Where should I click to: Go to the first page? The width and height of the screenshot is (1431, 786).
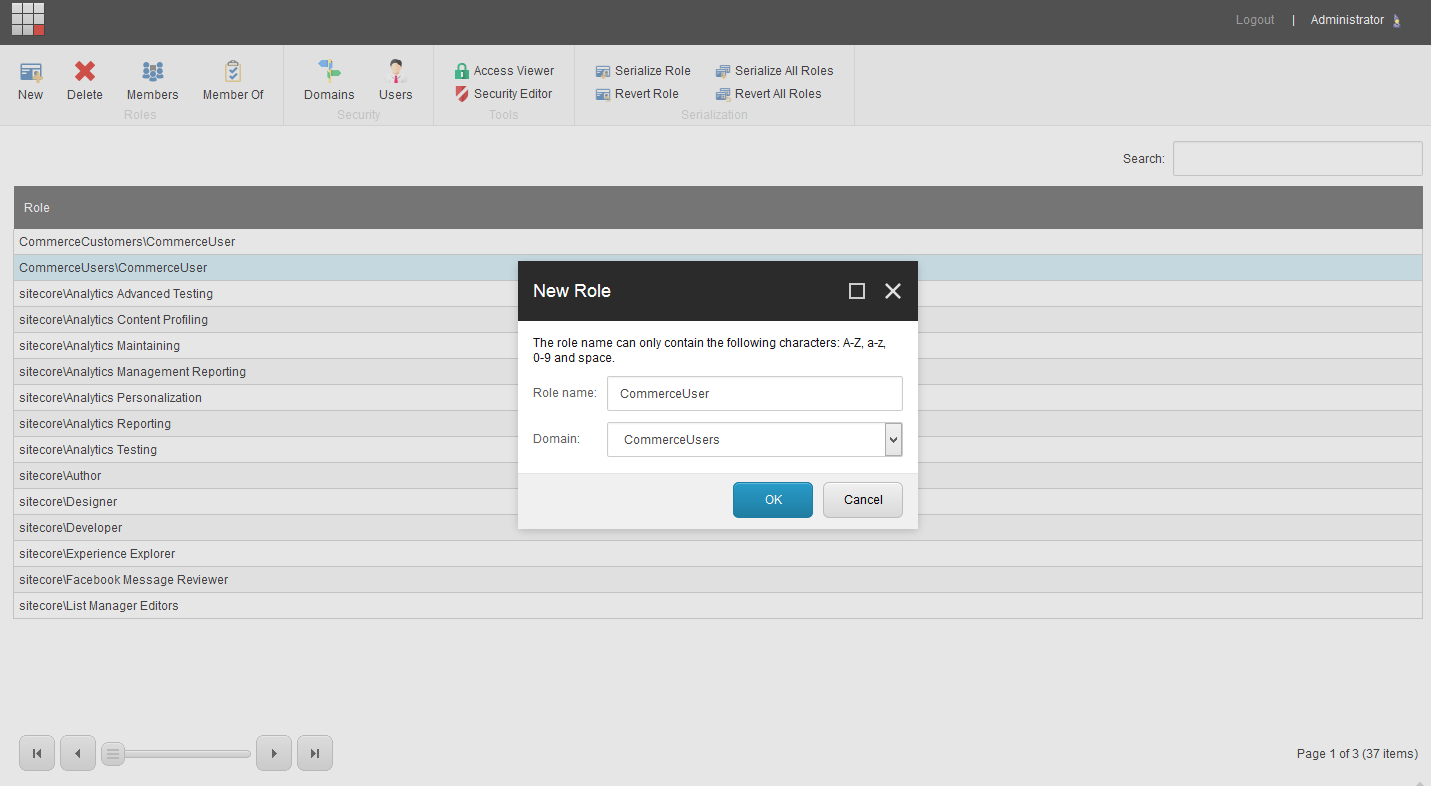pyautogui.click(x=37, y=753)
